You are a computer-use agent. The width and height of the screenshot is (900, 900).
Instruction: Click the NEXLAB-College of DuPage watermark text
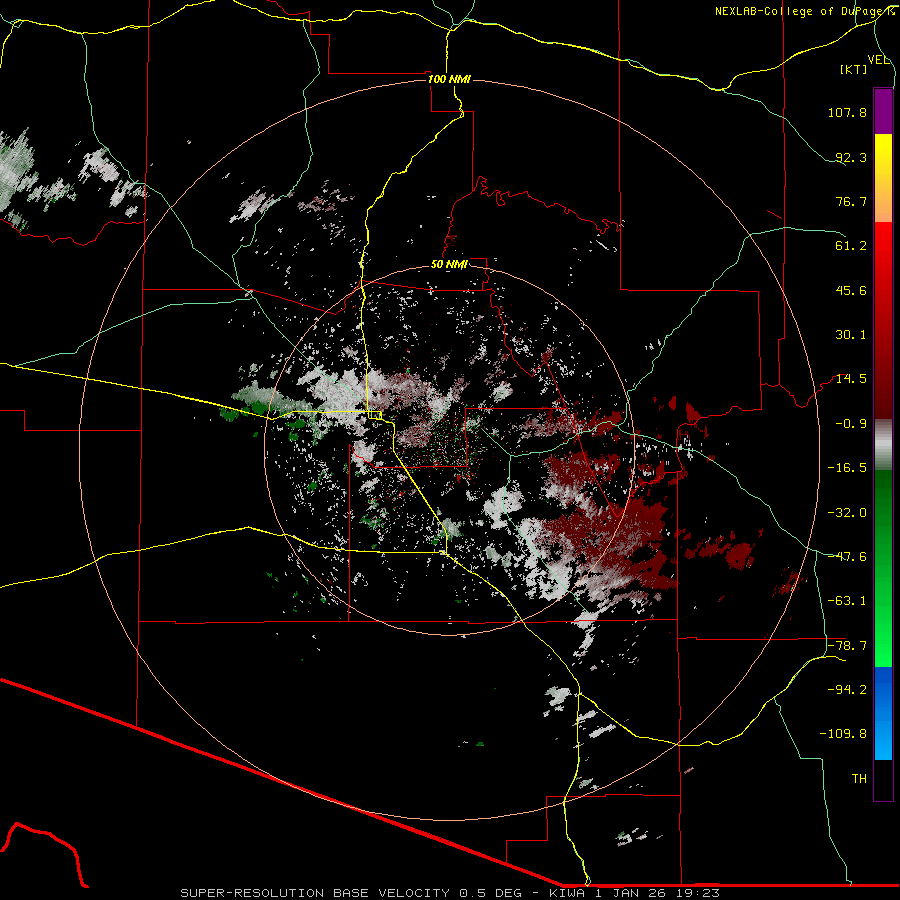coord(804,11)
